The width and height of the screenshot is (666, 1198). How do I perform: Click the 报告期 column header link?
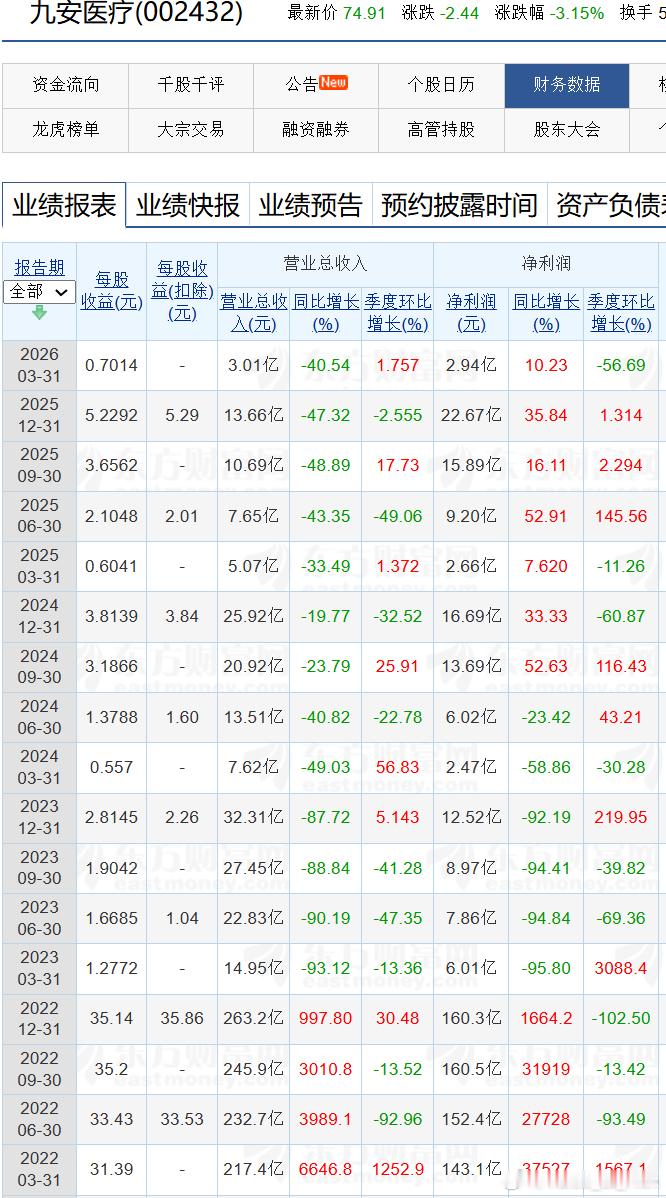[x=40, y=267]
